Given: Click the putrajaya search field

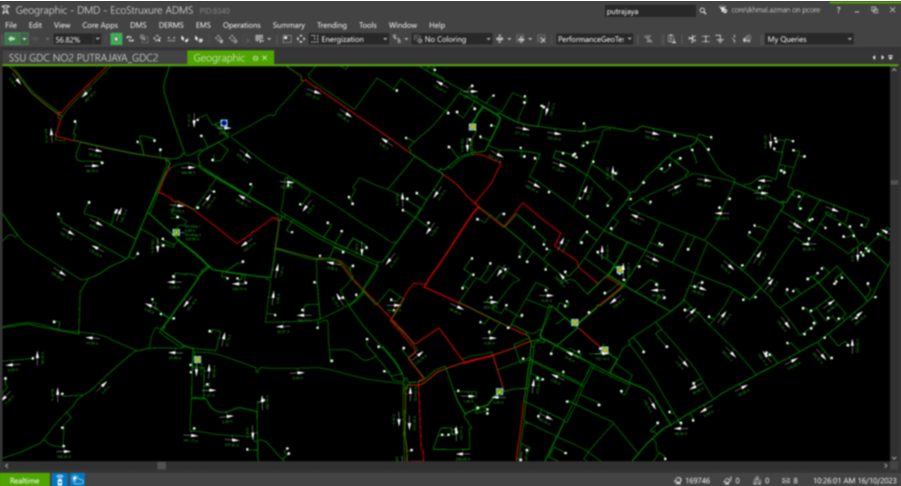Looking at the screenshot, I should click(x=650, y=11).
